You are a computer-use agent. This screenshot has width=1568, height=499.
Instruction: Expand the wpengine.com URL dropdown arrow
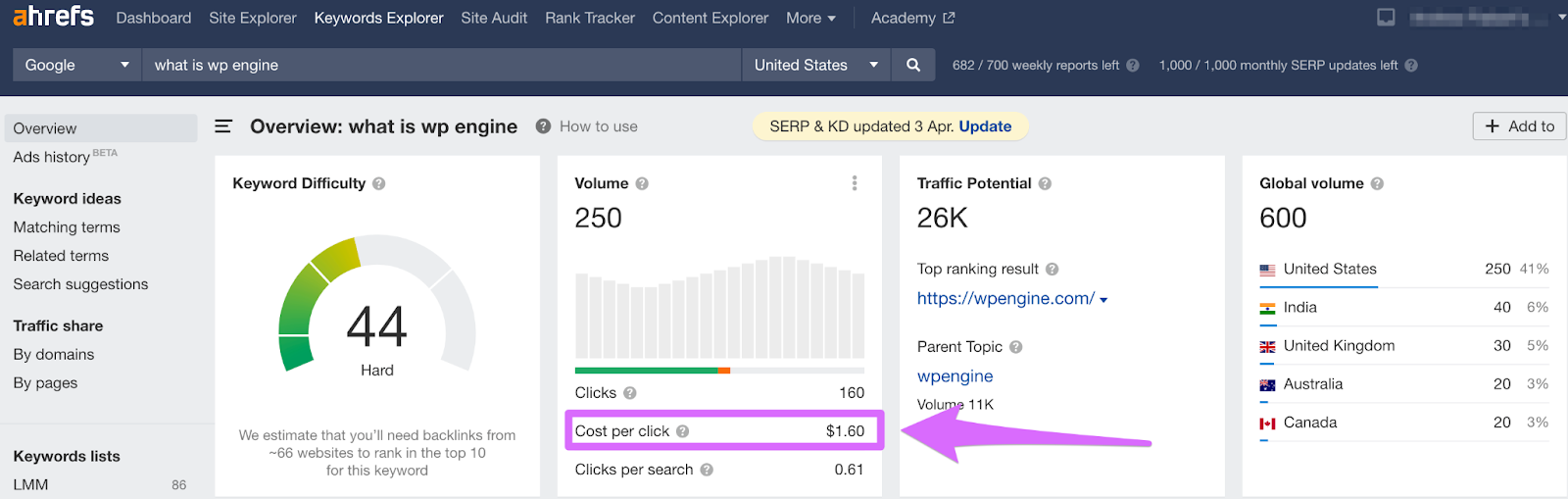[x=1103, y=300]
